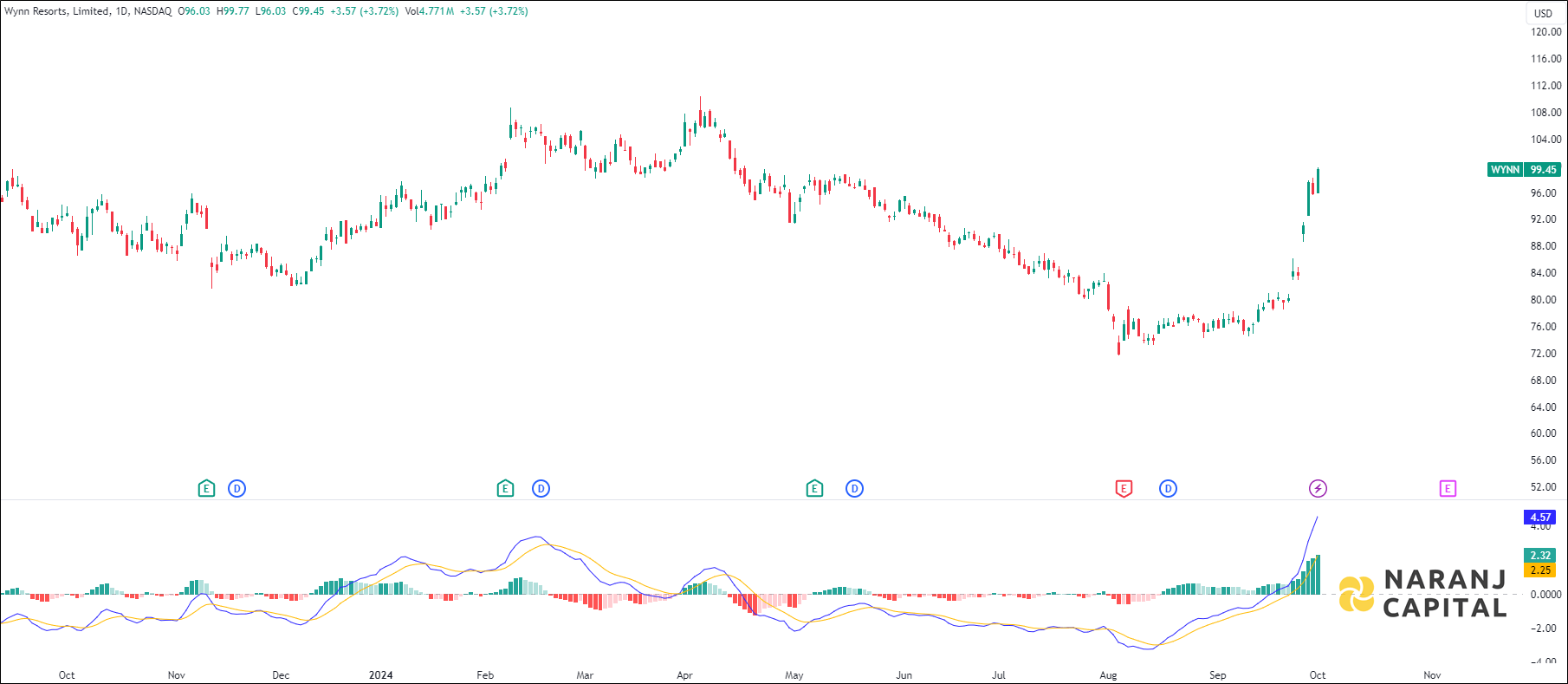Select the blue dividend marker in late February
The width and height of the screenshot is (1568, 684).
[x=541, y=489]
